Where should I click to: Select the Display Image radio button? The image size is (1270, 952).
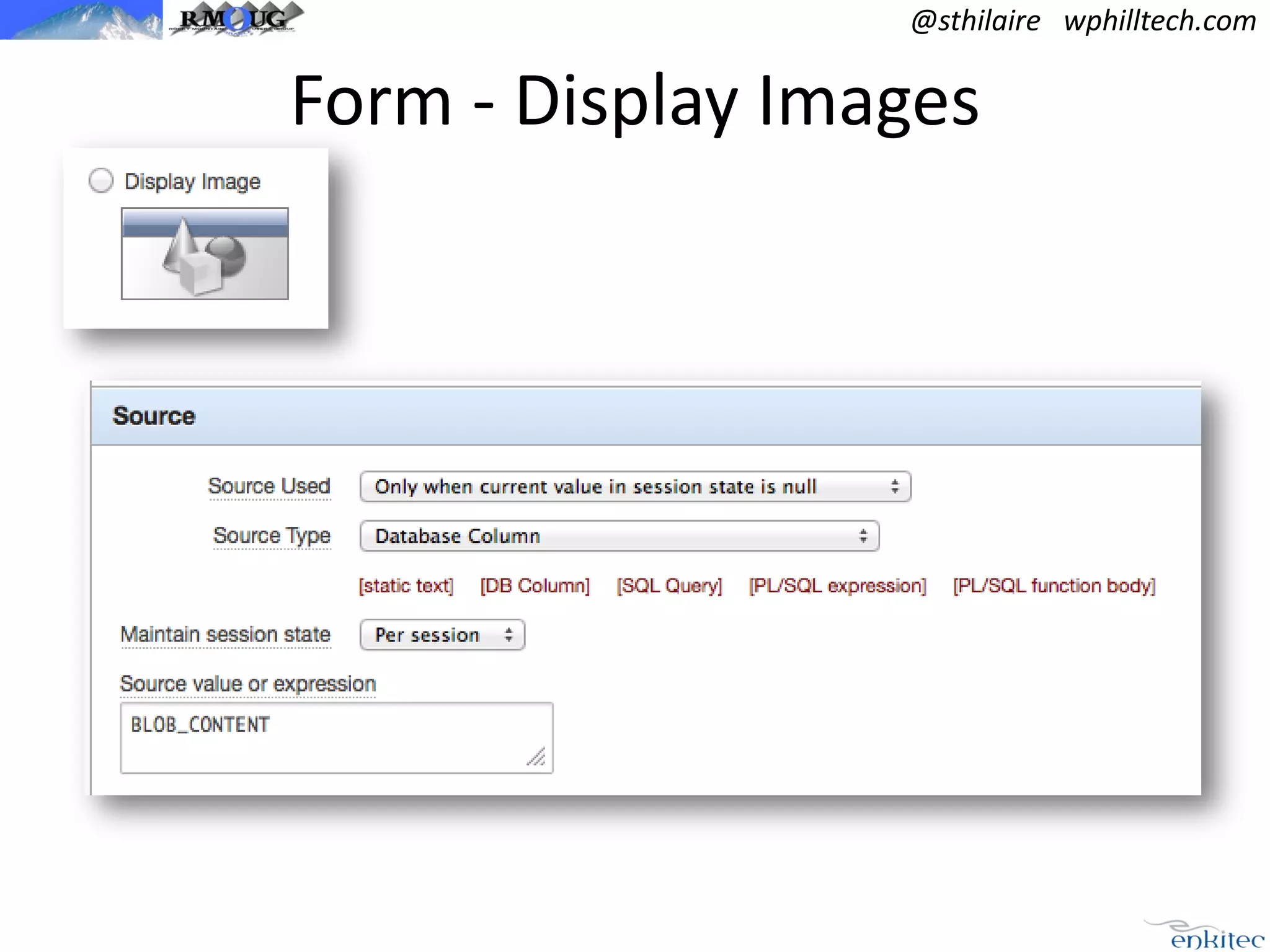point(101,181)
